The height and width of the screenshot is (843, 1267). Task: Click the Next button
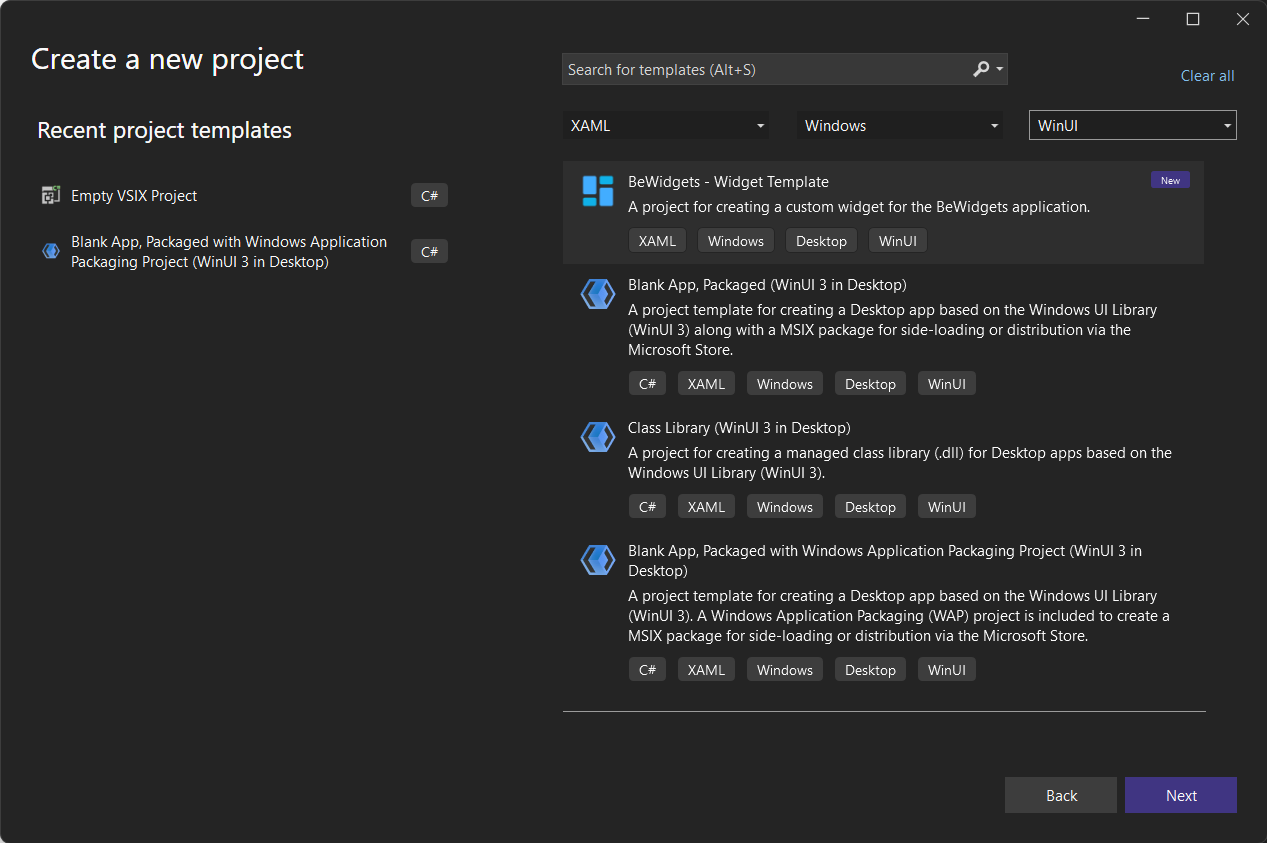1180,795
